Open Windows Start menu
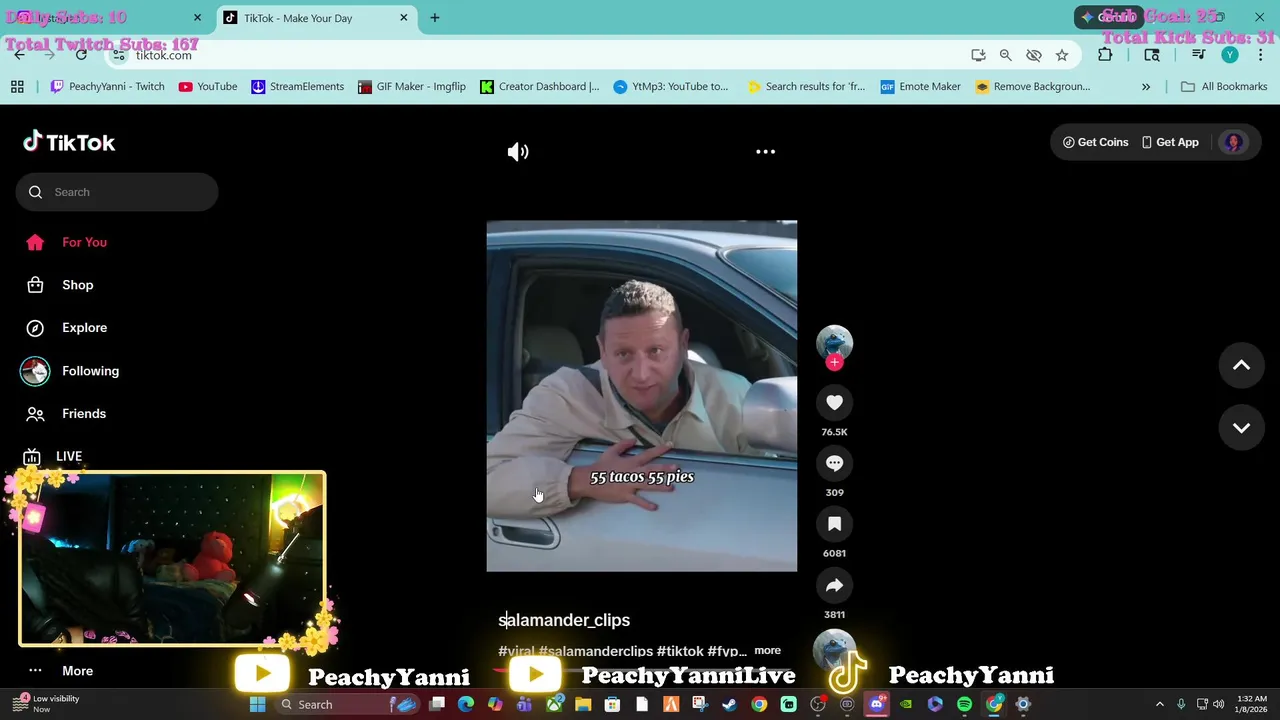 pyautogui.click(x=257, y=704)
